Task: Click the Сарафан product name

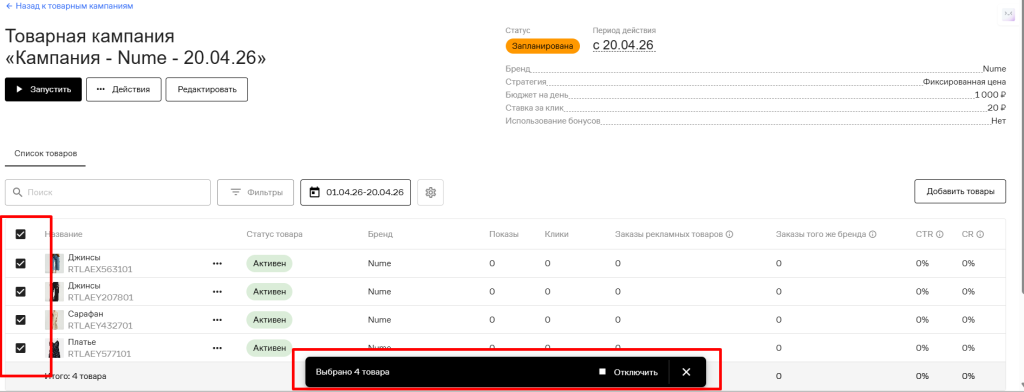Action: click(85, 314)
